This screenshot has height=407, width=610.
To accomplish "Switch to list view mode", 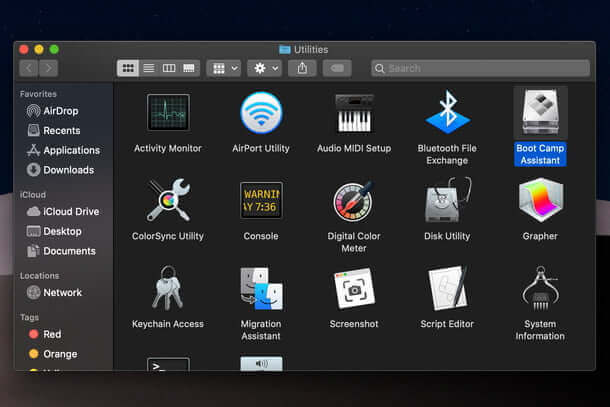I will [x=148, y=68].
